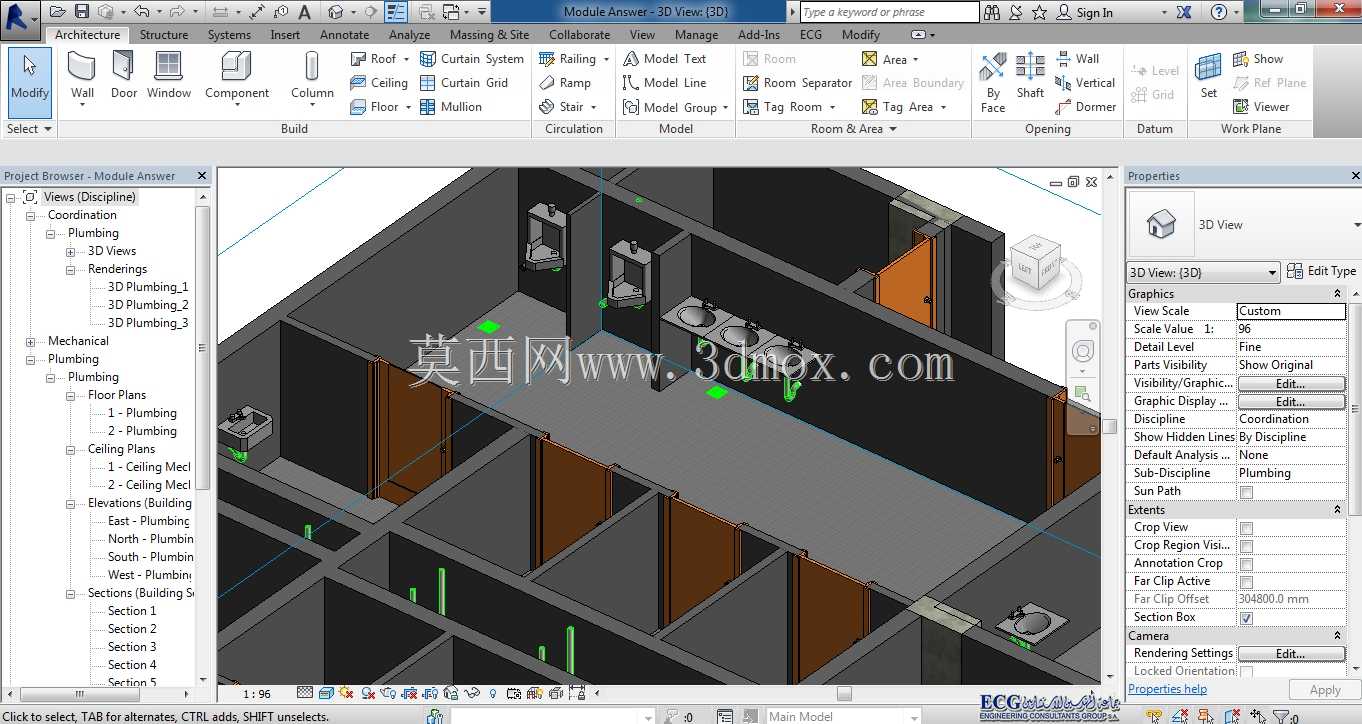This screenshot has height=724, width=1362.
Task: Switch to the Collaborate tab
Action: coord(579,34)
